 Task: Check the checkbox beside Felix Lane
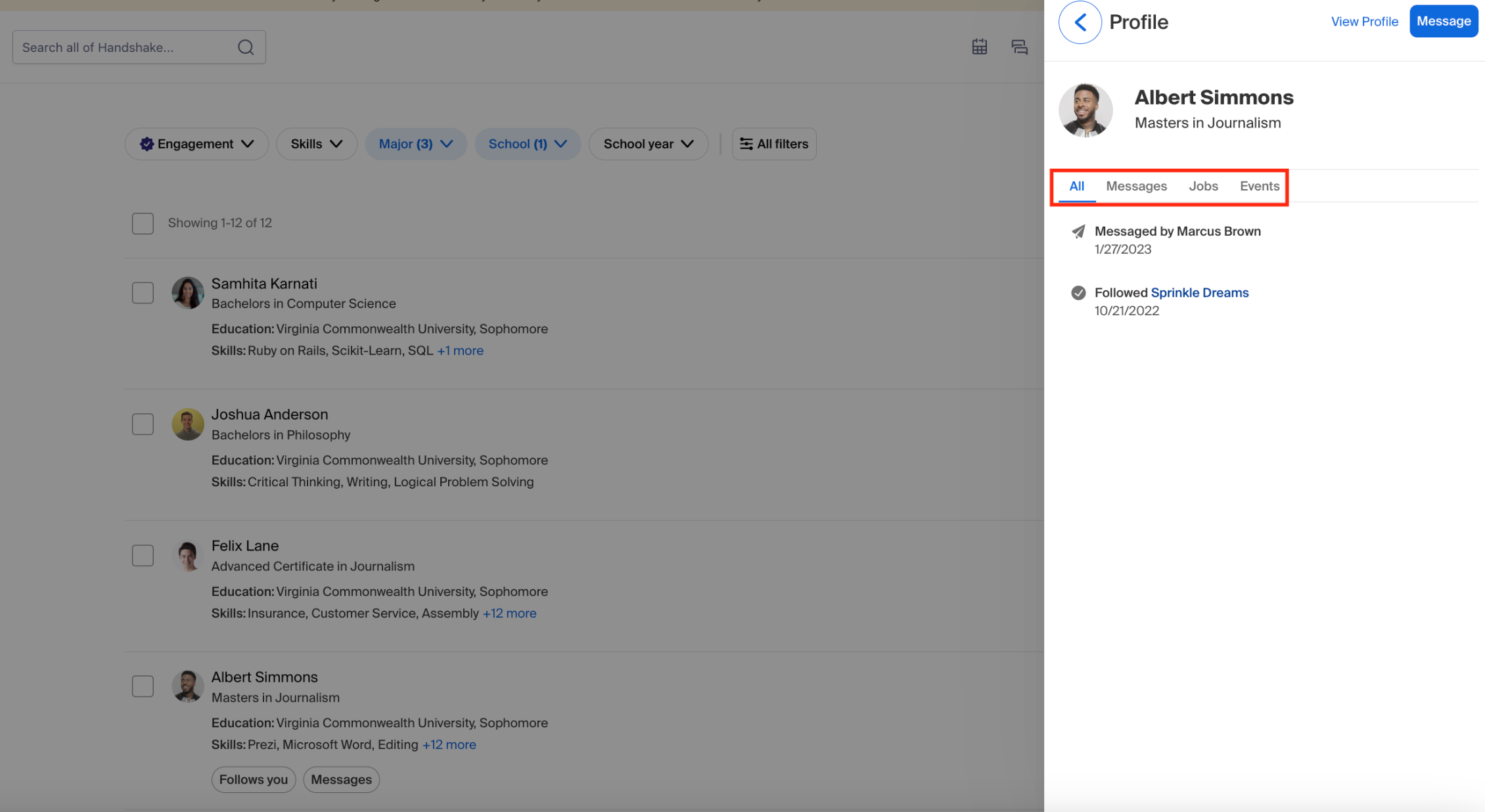[x=143, y=555]
